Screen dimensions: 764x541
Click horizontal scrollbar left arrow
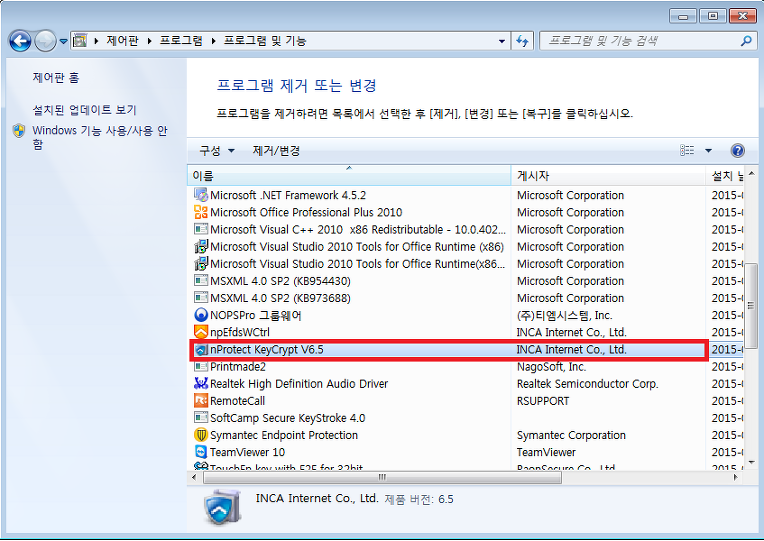tap(195, 477)
